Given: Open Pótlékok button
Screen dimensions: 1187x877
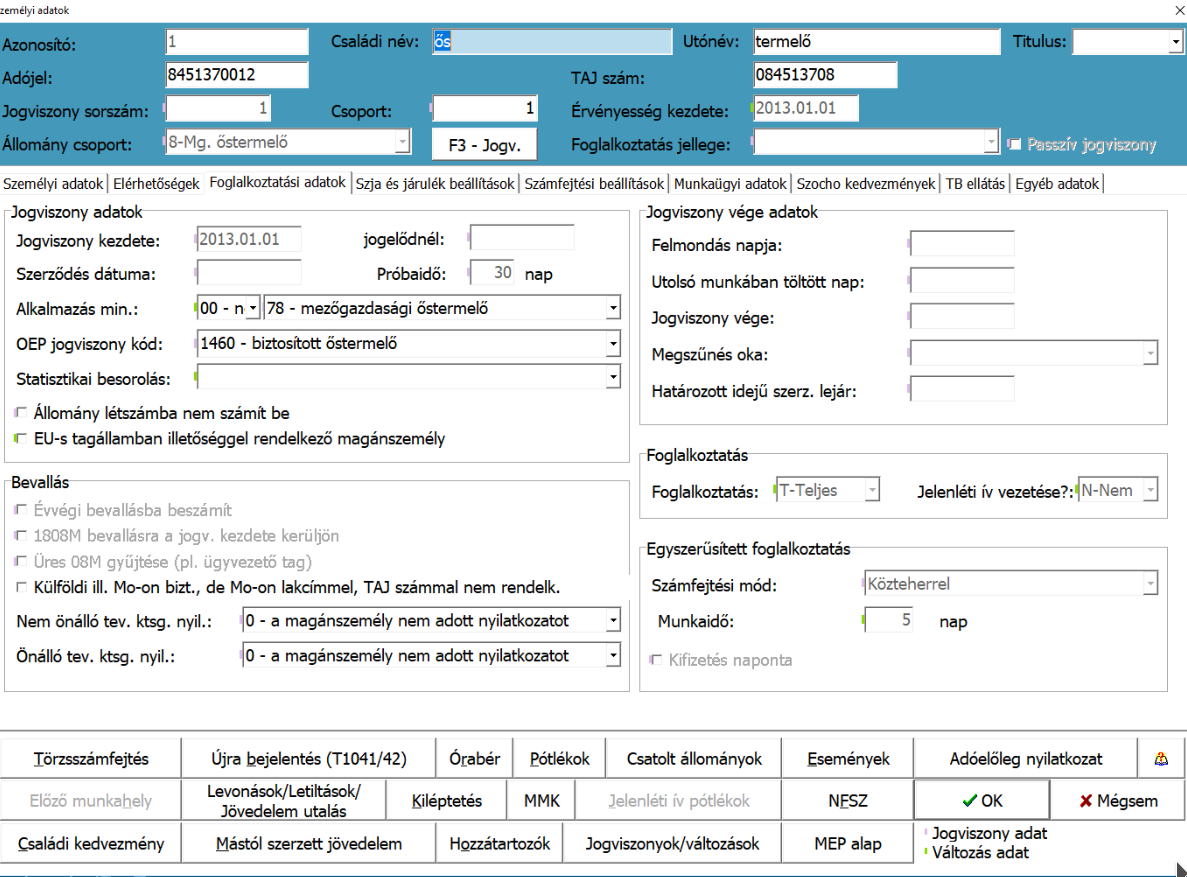Looking at the screenshot, I should [x=559, y=759].
